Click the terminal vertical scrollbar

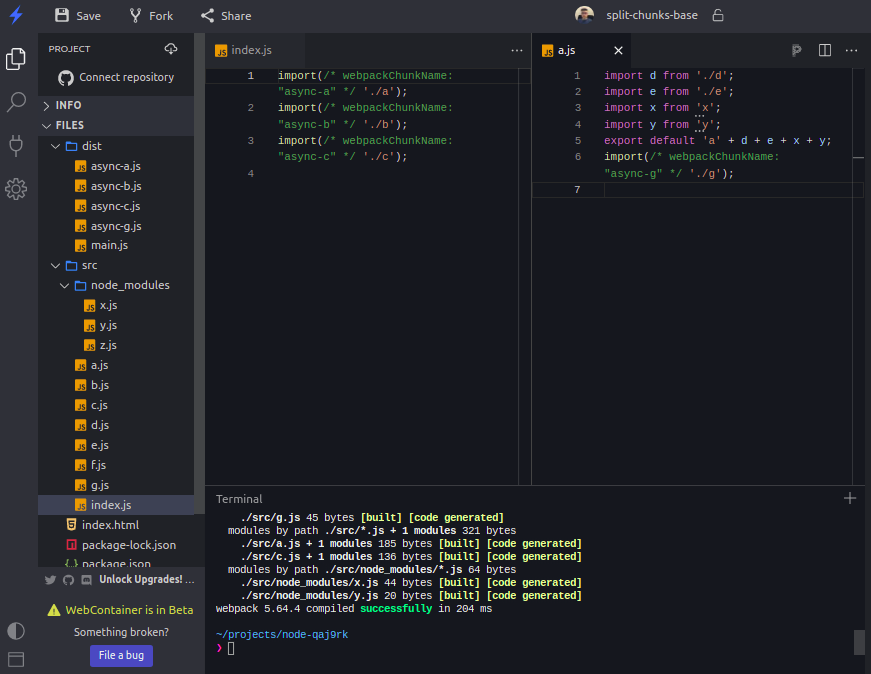point(859,641)
